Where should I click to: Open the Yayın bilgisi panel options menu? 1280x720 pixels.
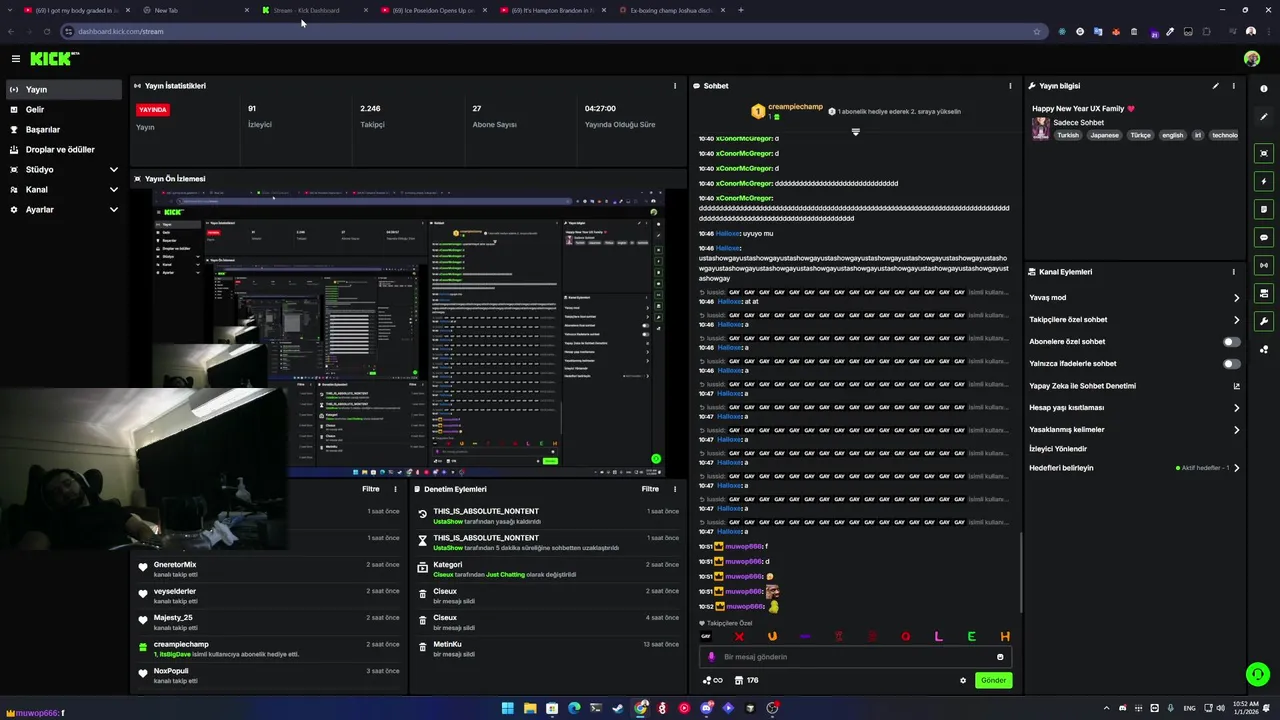click(1233, 86)
